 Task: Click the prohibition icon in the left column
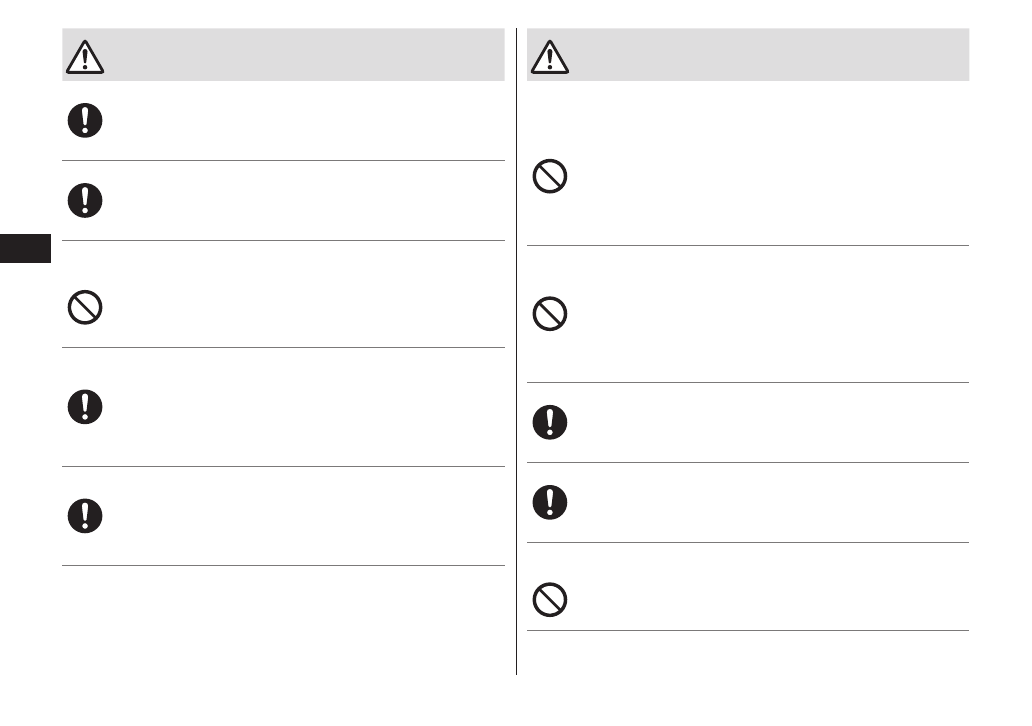click(85, 307)
